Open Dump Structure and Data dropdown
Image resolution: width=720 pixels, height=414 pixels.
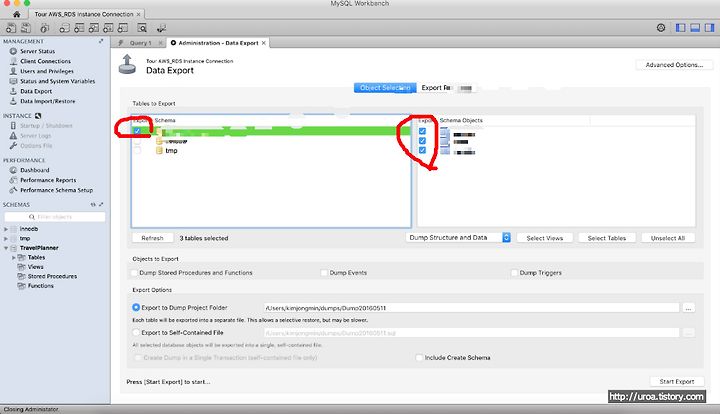(458, 238)
